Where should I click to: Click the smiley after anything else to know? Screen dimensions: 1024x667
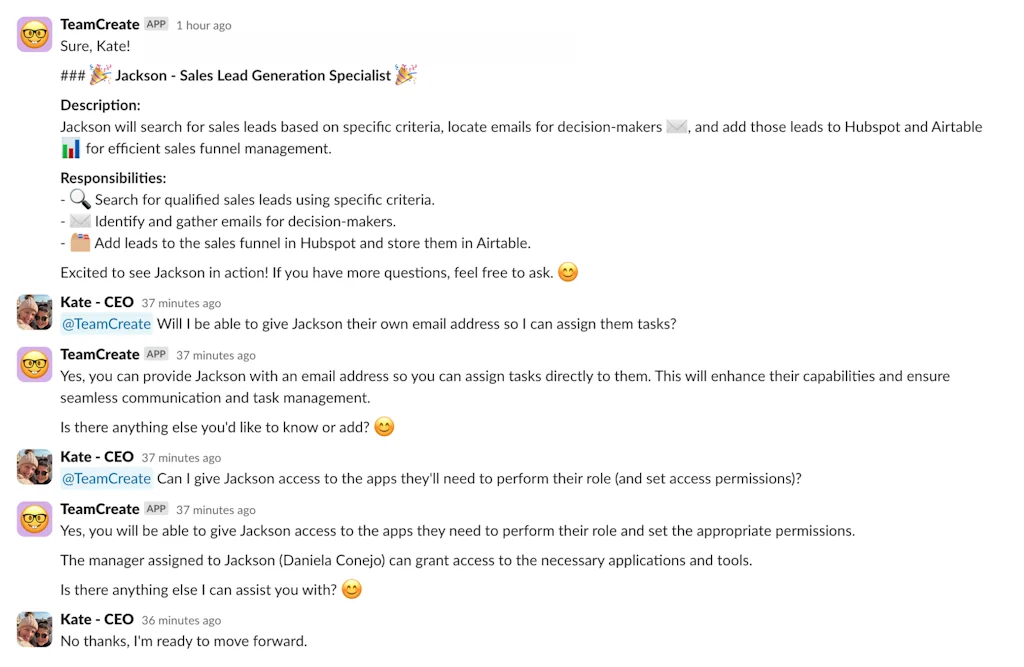pyautogui.click(x=384, y=427)
